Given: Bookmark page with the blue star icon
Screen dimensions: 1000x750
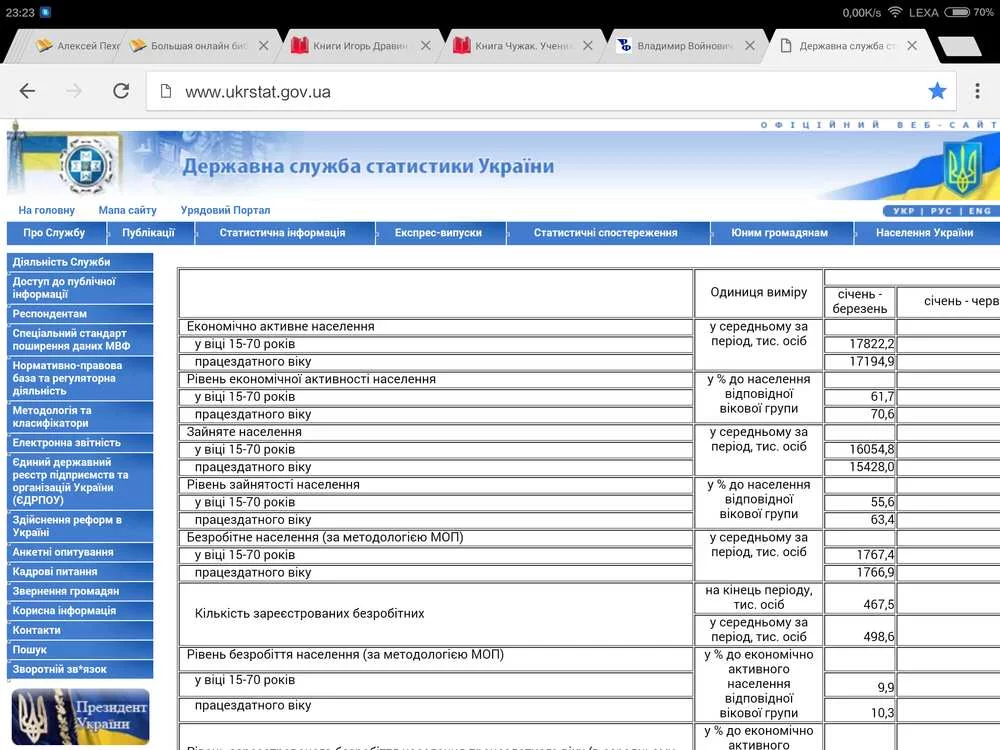Looking at the screenshot, I should [937, 91].
